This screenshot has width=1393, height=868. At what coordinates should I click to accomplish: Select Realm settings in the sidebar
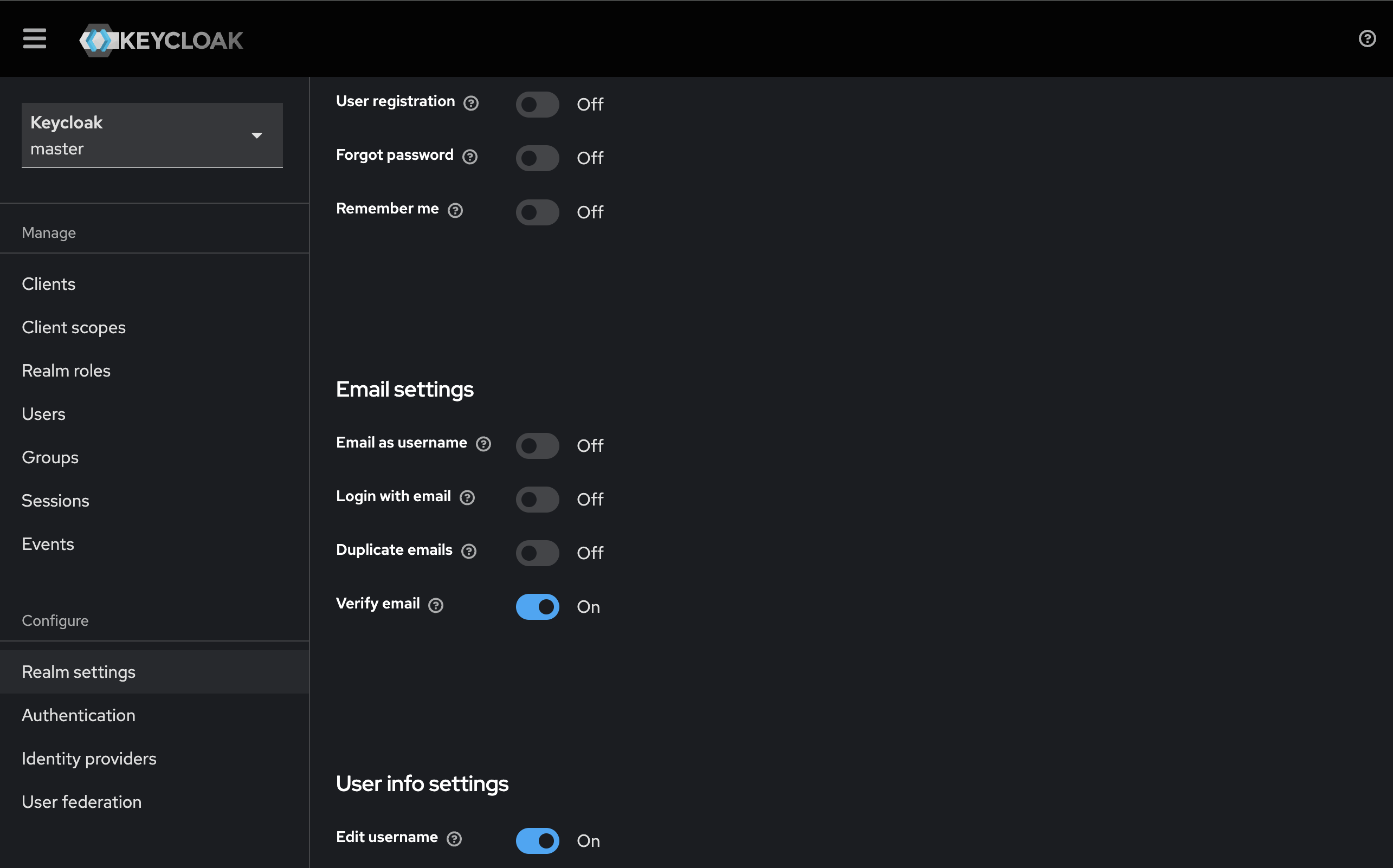pyautogui.click(x=79, y=672)
